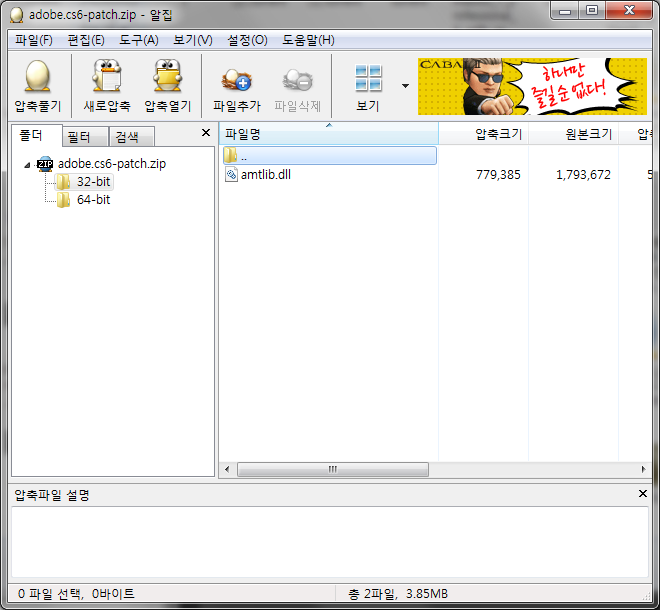Click the '총 2파일, 3.85MB' status text
The height and width of the screenshot is (610, 660).
coord(398,594)
